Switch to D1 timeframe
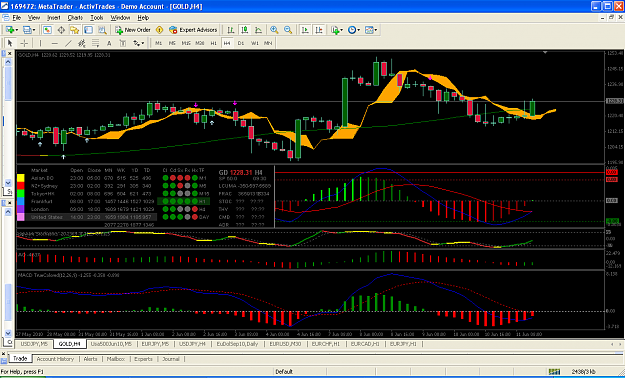 pyautogui.click(x=241, y=43)
